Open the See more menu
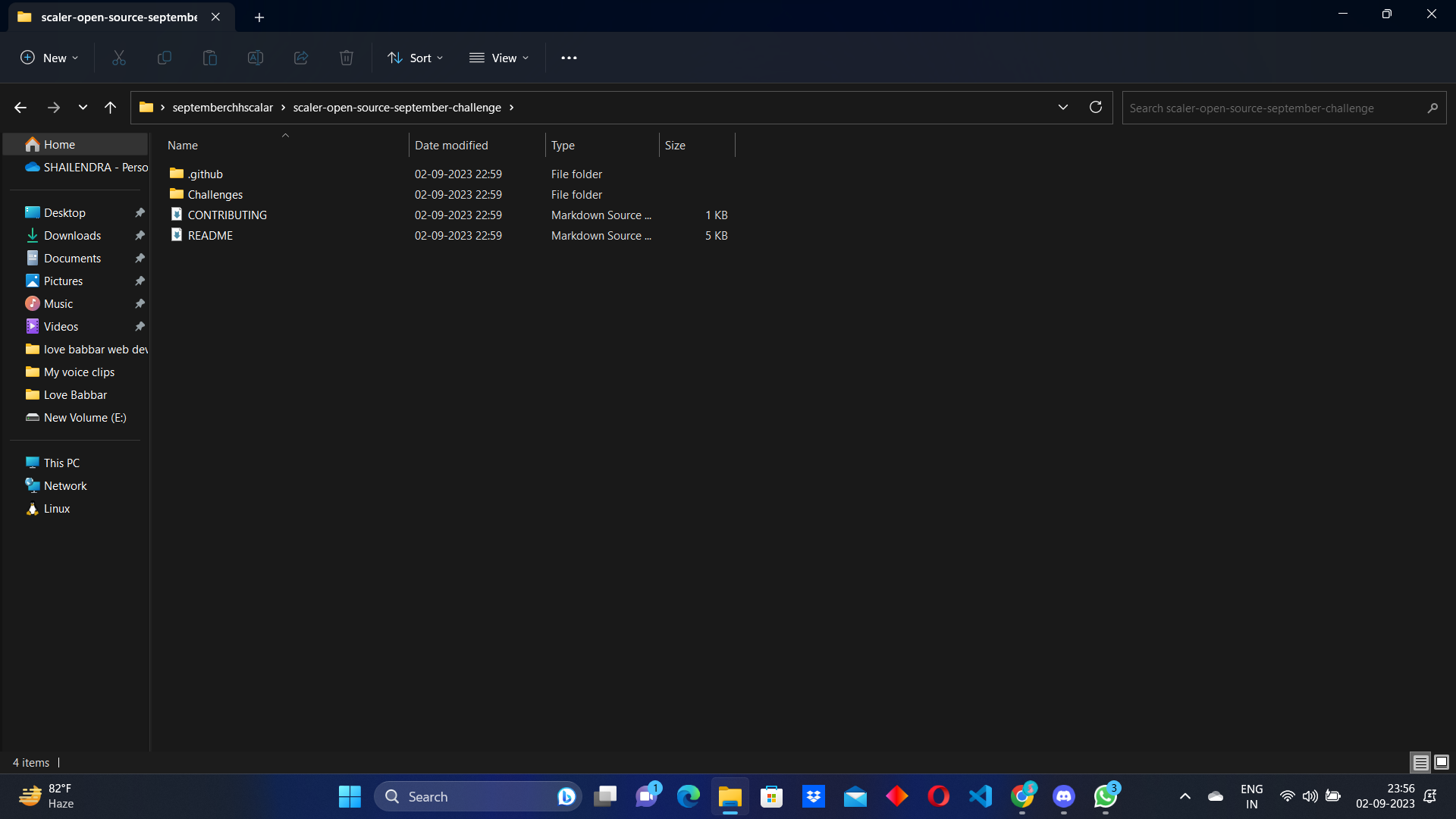1456x819 pixels. coord(569,58)
